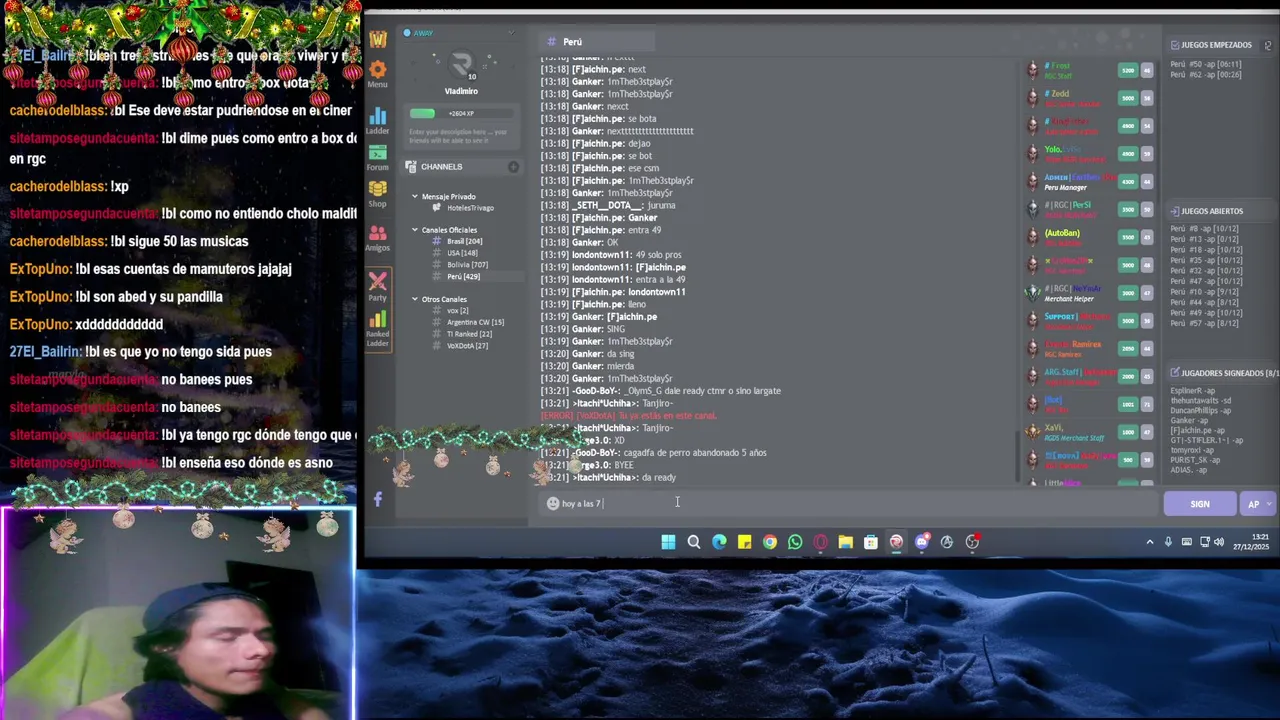This screenshot has height=720, width=1280.
Task: Click the SIGN button
Action: pyautogui.click(x=1200, y=504)
